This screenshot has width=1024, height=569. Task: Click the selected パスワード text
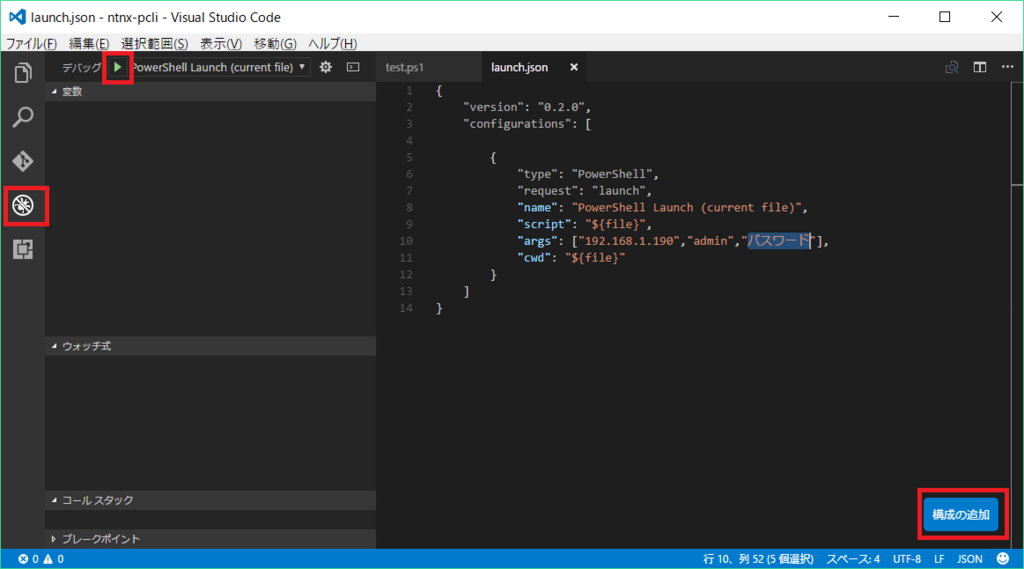point(778,241)
